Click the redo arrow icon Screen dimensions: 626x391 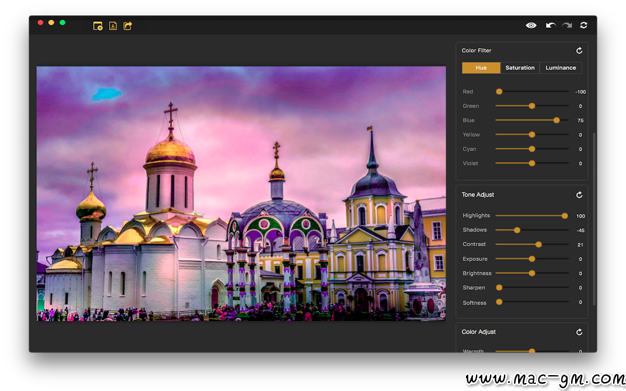567,26
